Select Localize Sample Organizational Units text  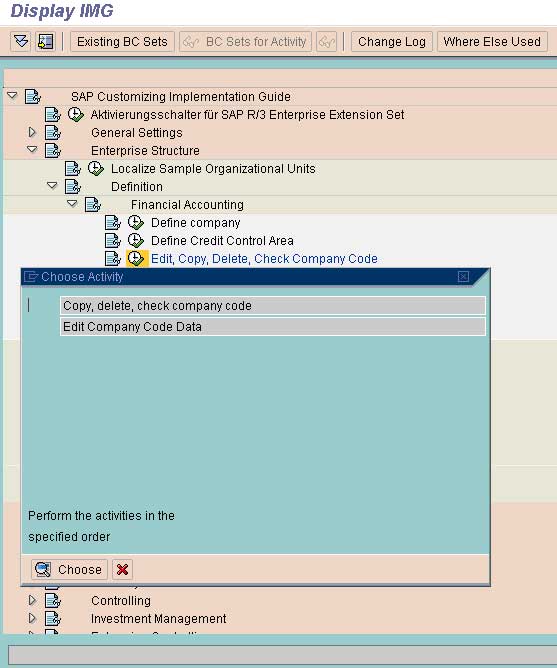point(213,169)
